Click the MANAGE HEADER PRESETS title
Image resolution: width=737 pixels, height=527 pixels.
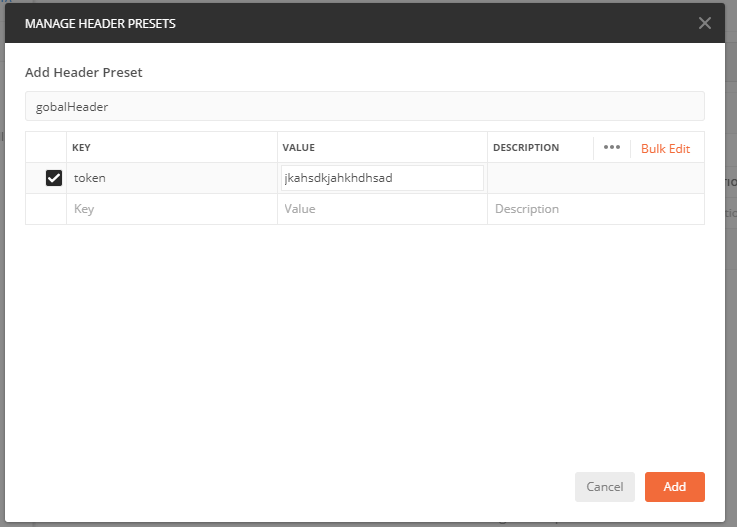(x=100, y=23)
